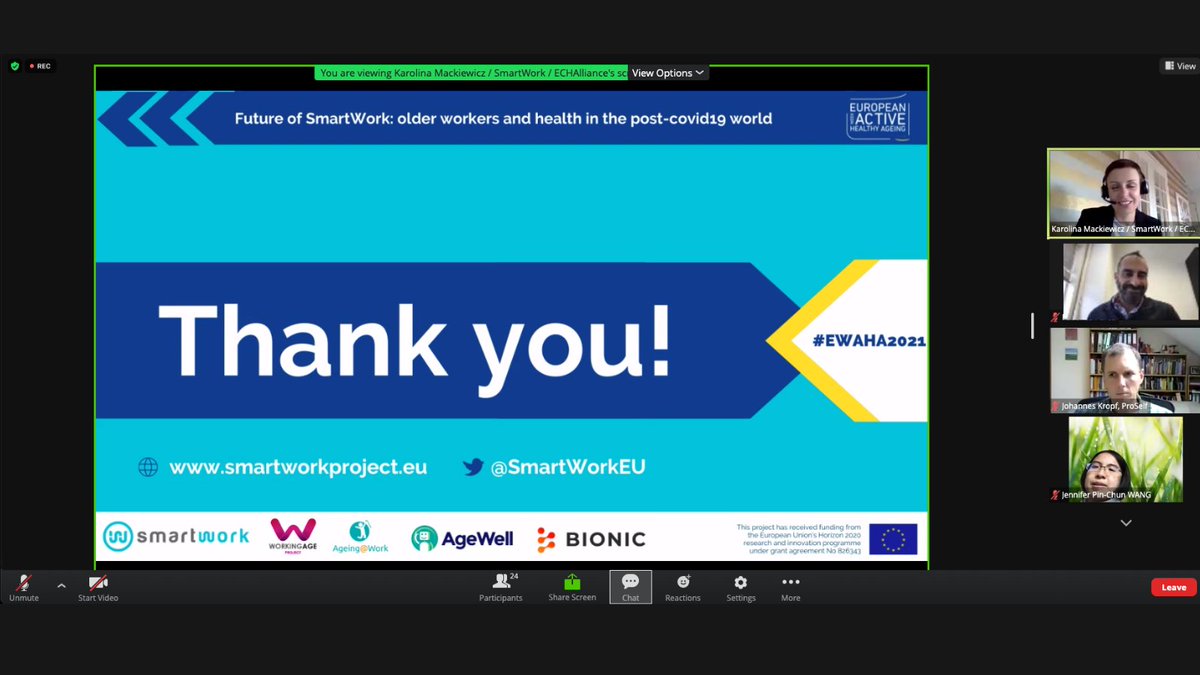This screenshot has height=675, width=1200.
Task: Unmute the microphone
Action: click(23, 587)
